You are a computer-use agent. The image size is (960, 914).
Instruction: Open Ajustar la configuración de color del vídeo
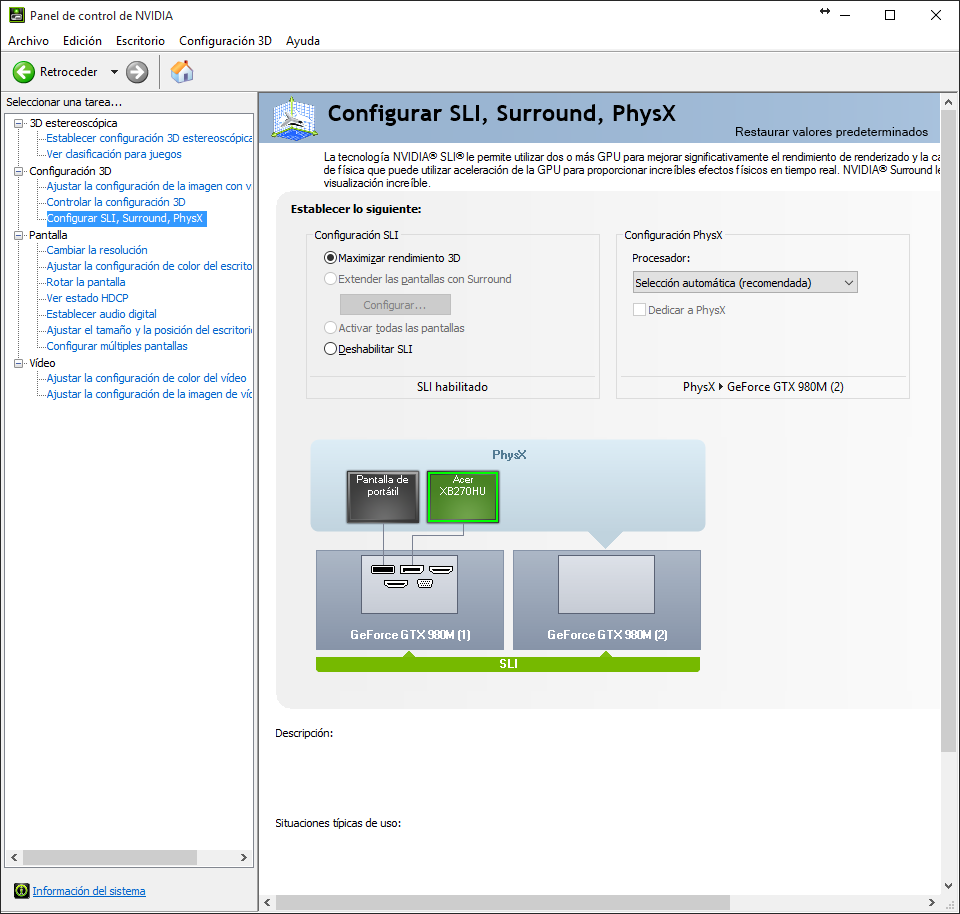(146, 378)
